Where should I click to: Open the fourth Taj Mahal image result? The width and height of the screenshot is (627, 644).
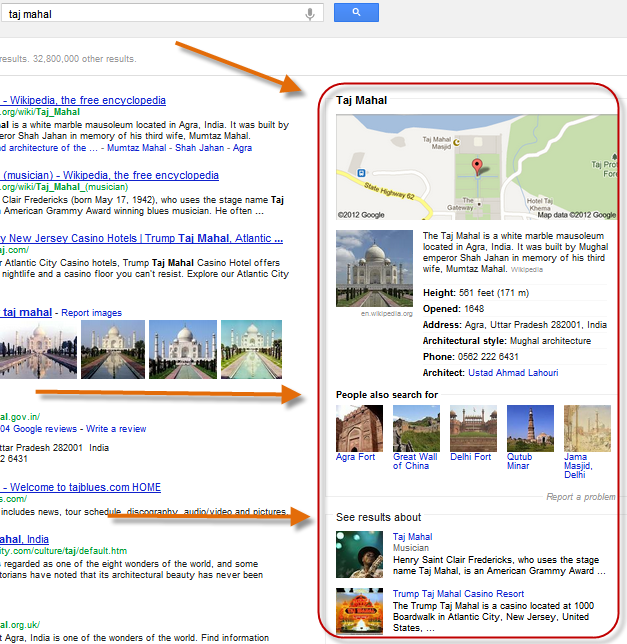tap(251, 349)
